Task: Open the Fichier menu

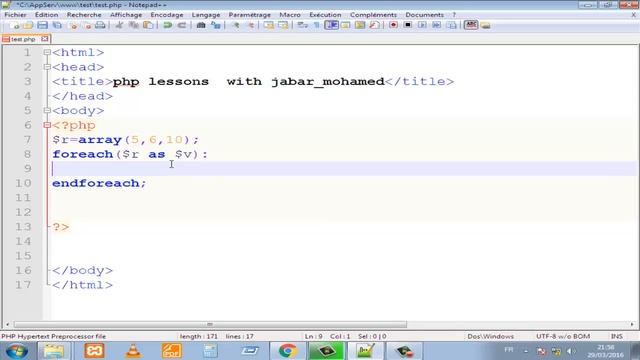Action: point(16,15)
